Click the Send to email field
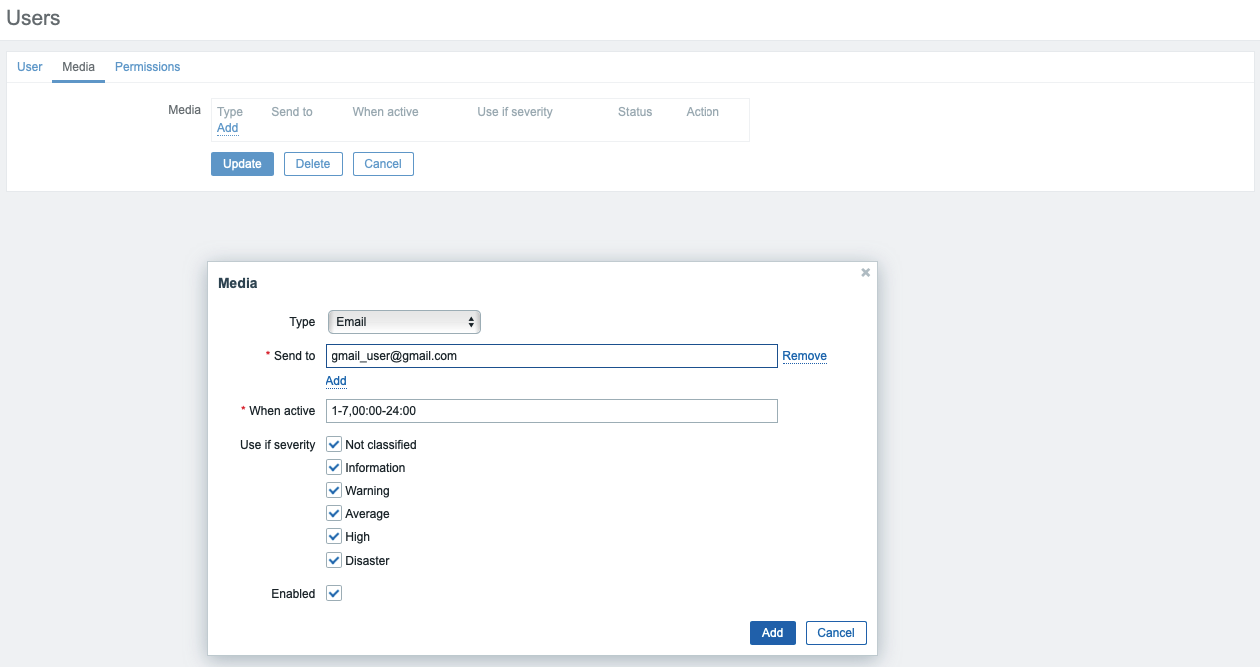Screen dimensions: 1260x667 [551, 356]
